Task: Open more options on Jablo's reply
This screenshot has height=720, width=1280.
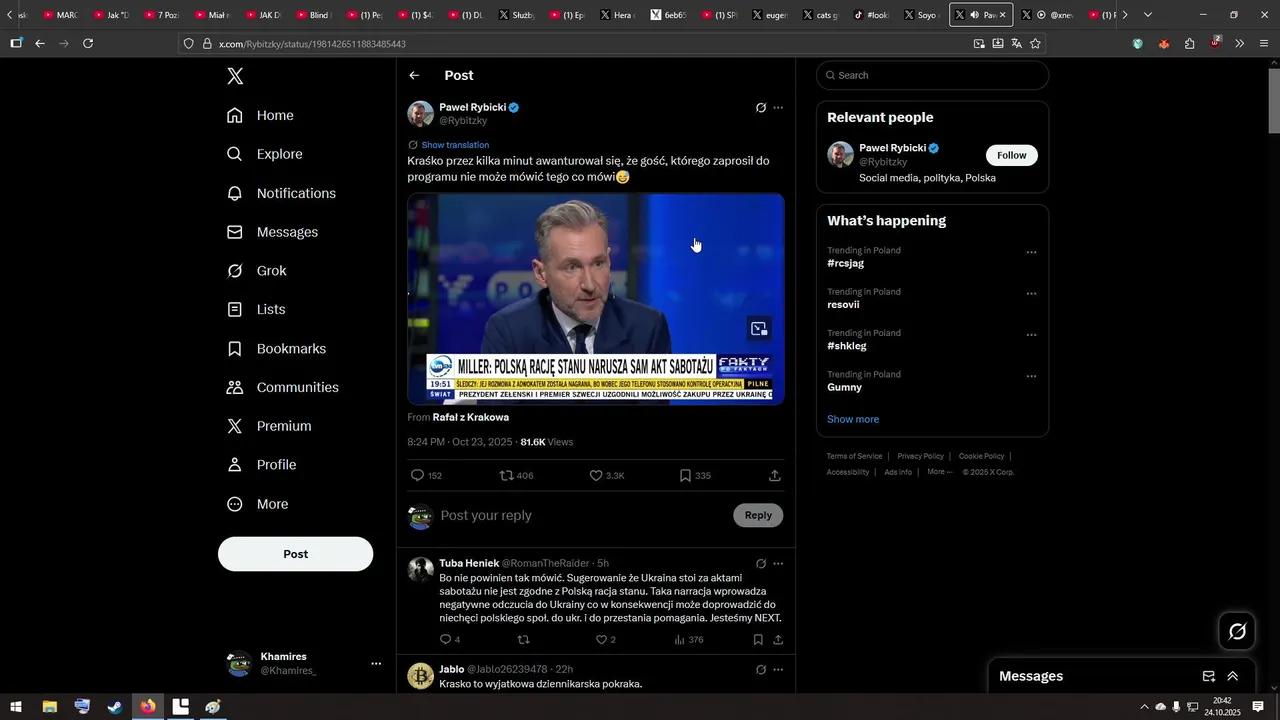Action: [x=779, y=670]
